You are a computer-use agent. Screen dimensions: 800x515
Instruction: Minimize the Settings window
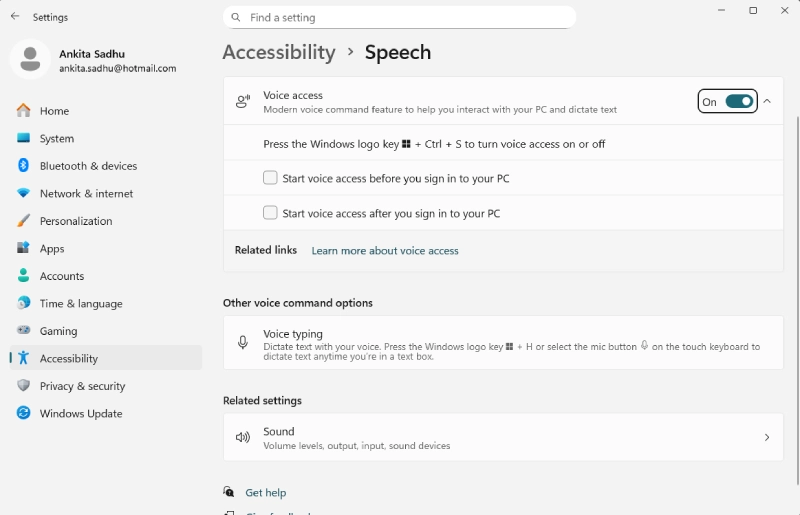pyautogui.click(x=721, y=10)
